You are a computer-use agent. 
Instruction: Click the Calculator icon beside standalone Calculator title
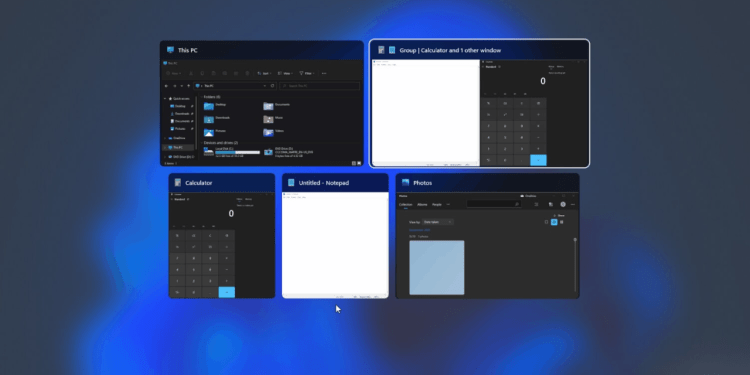coord(178,183)
